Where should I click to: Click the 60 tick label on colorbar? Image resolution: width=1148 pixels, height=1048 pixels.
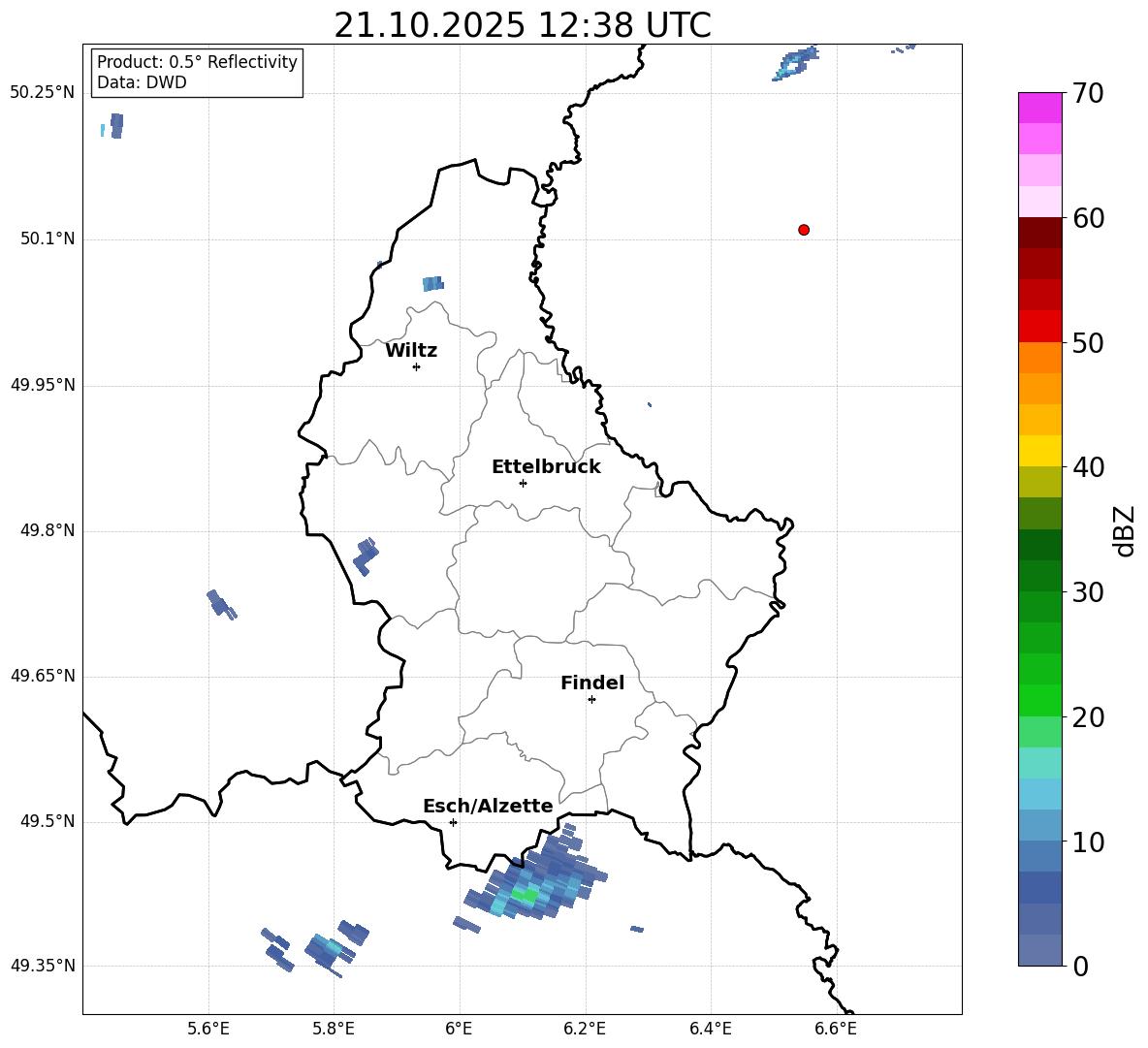click(x=1088, y=218)
